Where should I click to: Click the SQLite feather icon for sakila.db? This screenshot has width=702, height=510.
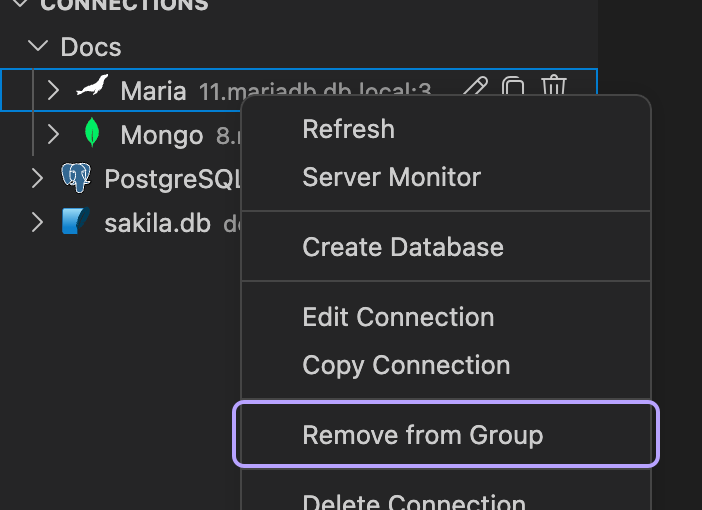(x=76, y=221)
